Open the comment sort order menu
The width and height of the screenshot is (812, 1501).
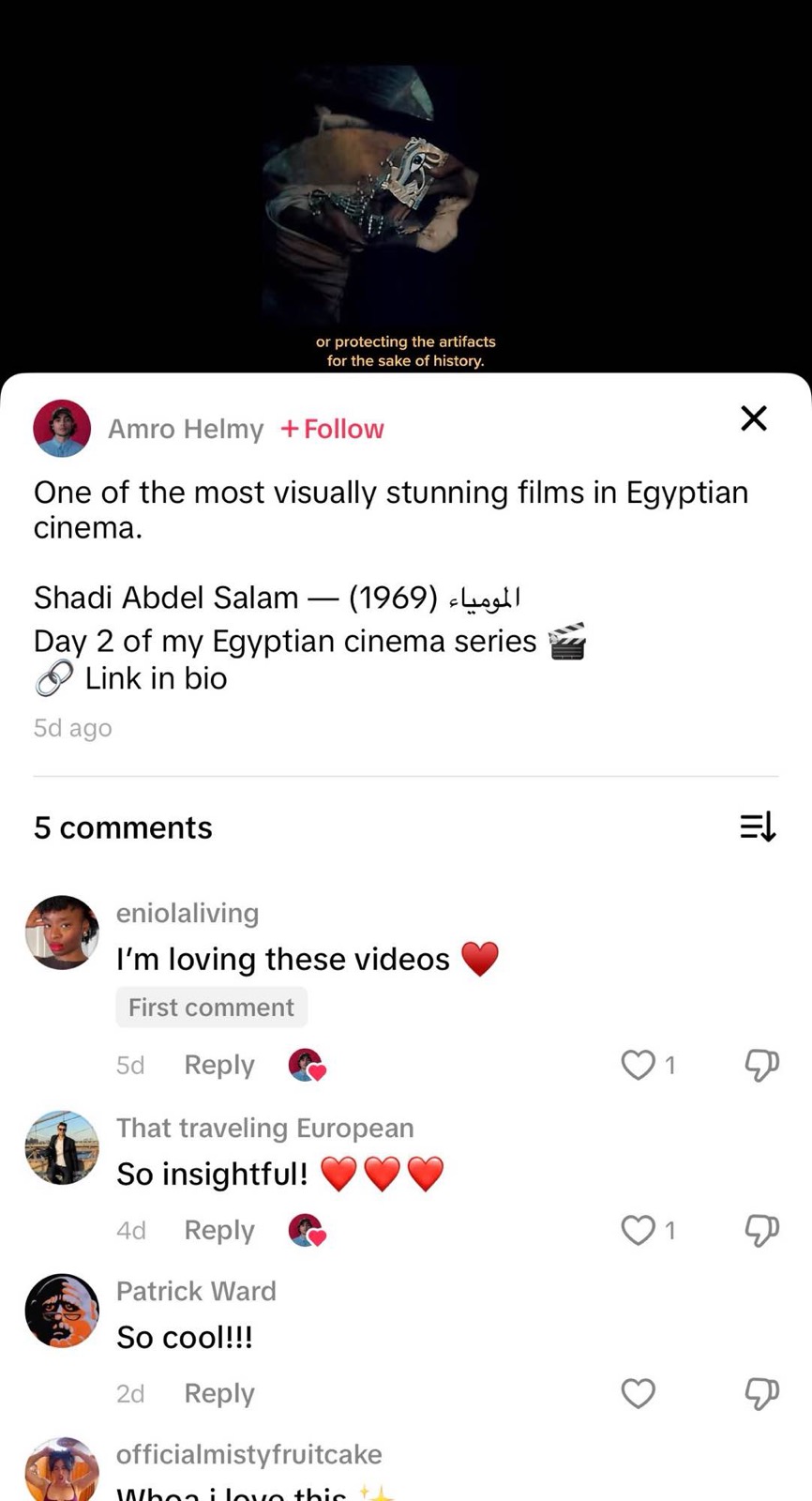point(758,826)
